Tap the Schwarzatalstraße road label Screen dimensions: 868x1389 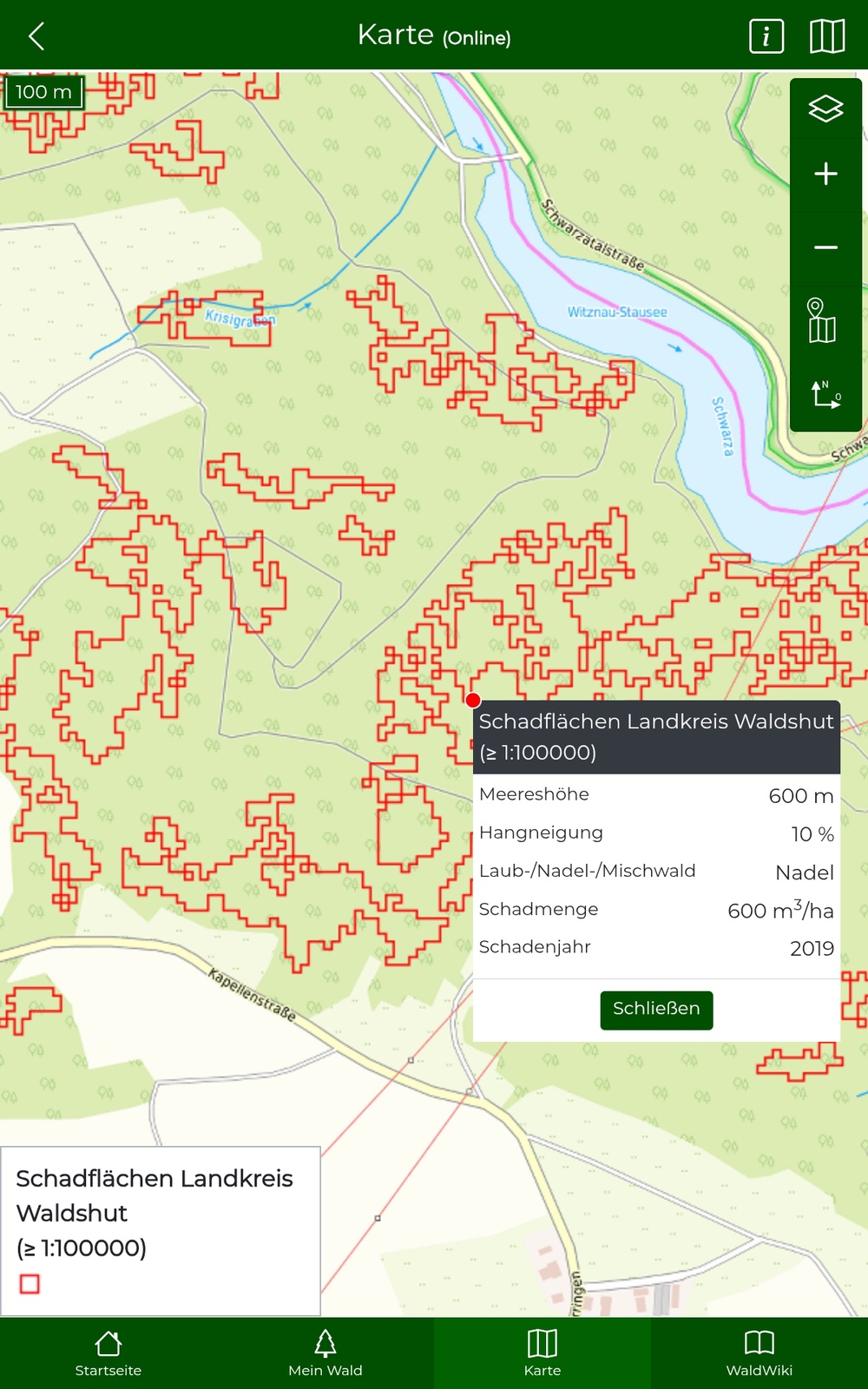click(x=593, y=235)
